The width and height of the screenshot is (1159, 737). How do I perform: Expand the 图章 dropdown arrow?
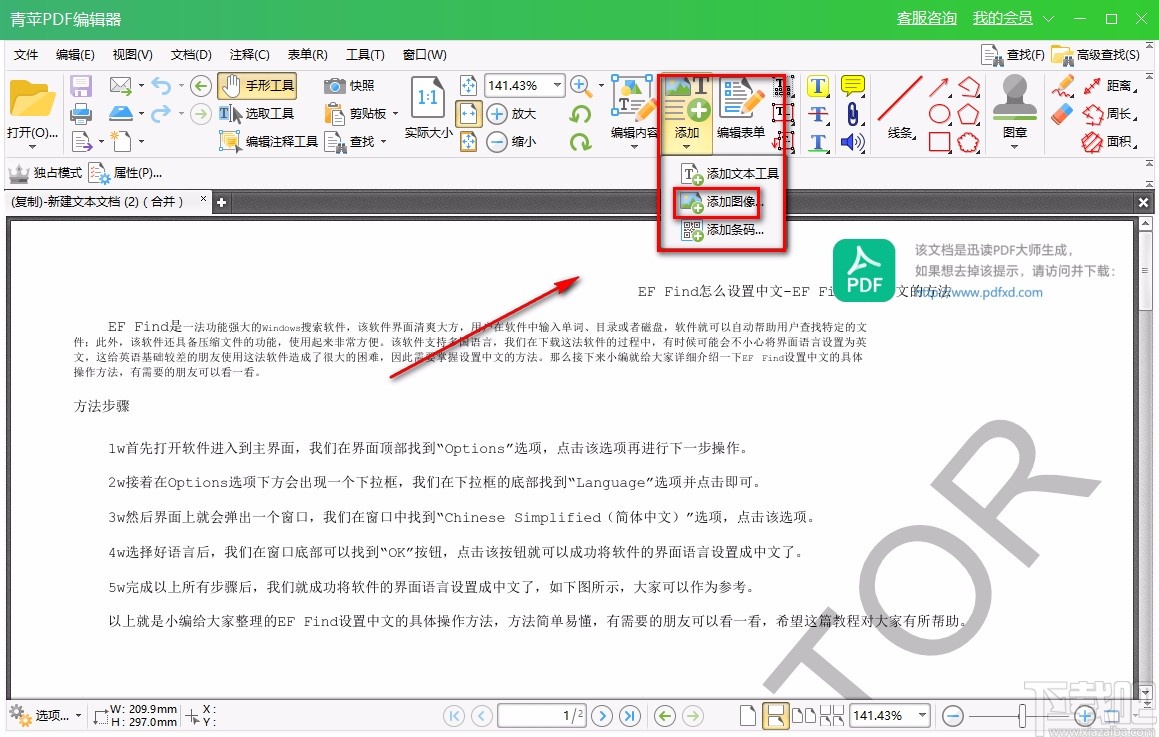click(1014, 146)
